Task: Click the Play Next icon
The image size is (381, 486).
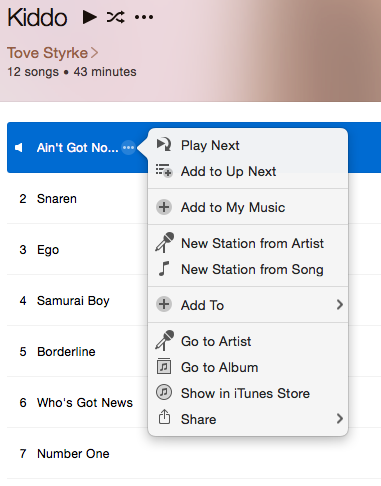Action: tap(164, 145)
